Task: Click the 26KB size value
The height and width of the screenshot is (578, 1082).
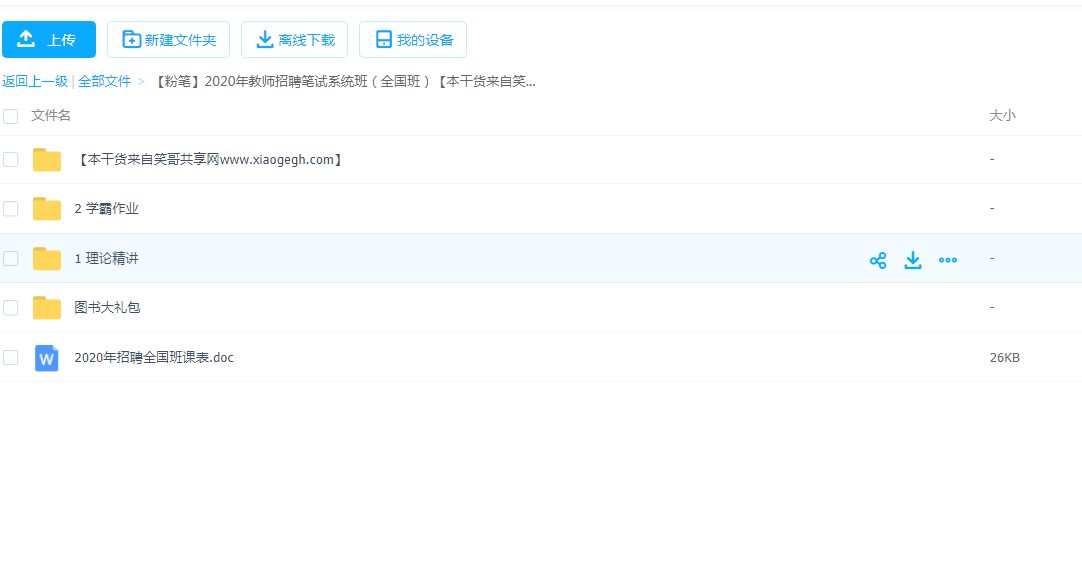Action: [x=1004, y=357]
